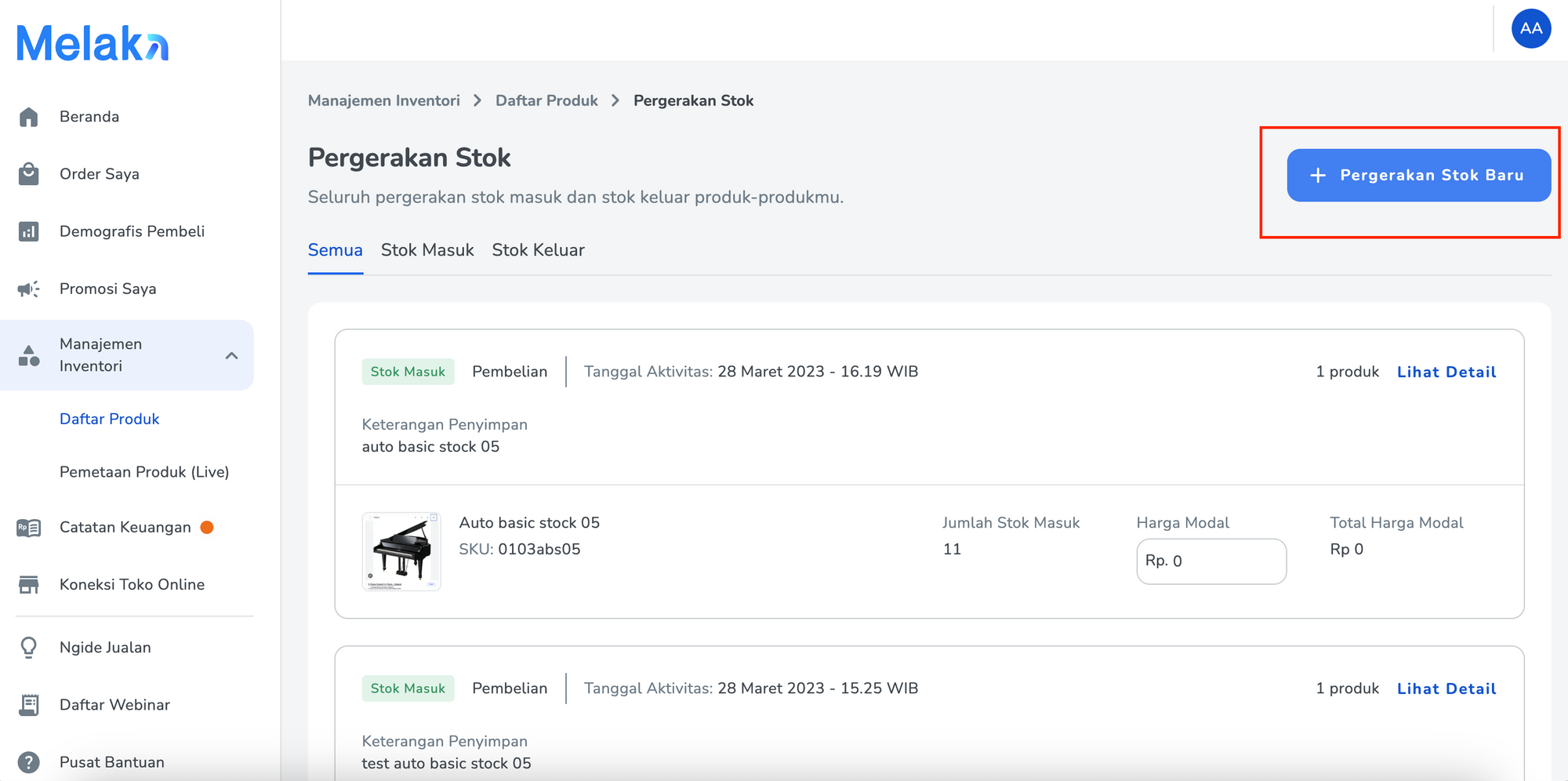Viewport: 1568px width, 781px height.
Task: Open Promosi Saya menu item
Action: click(108, 289)
